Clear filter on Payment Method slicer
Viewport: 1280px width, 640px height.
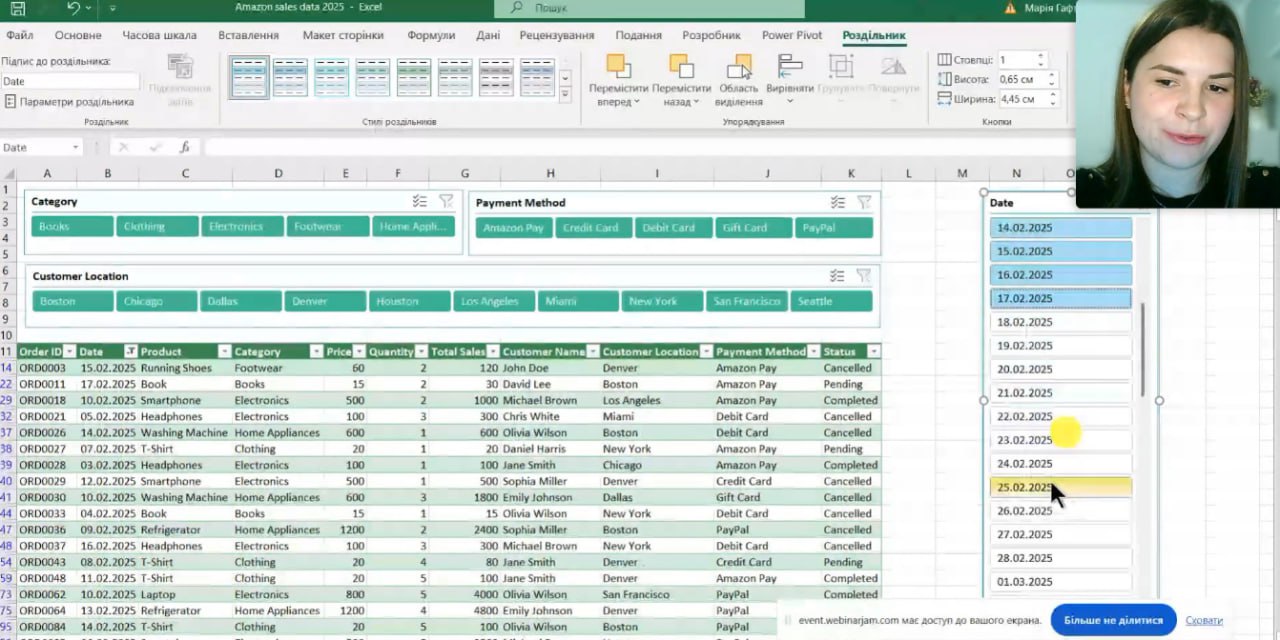(x=864, y=203)
